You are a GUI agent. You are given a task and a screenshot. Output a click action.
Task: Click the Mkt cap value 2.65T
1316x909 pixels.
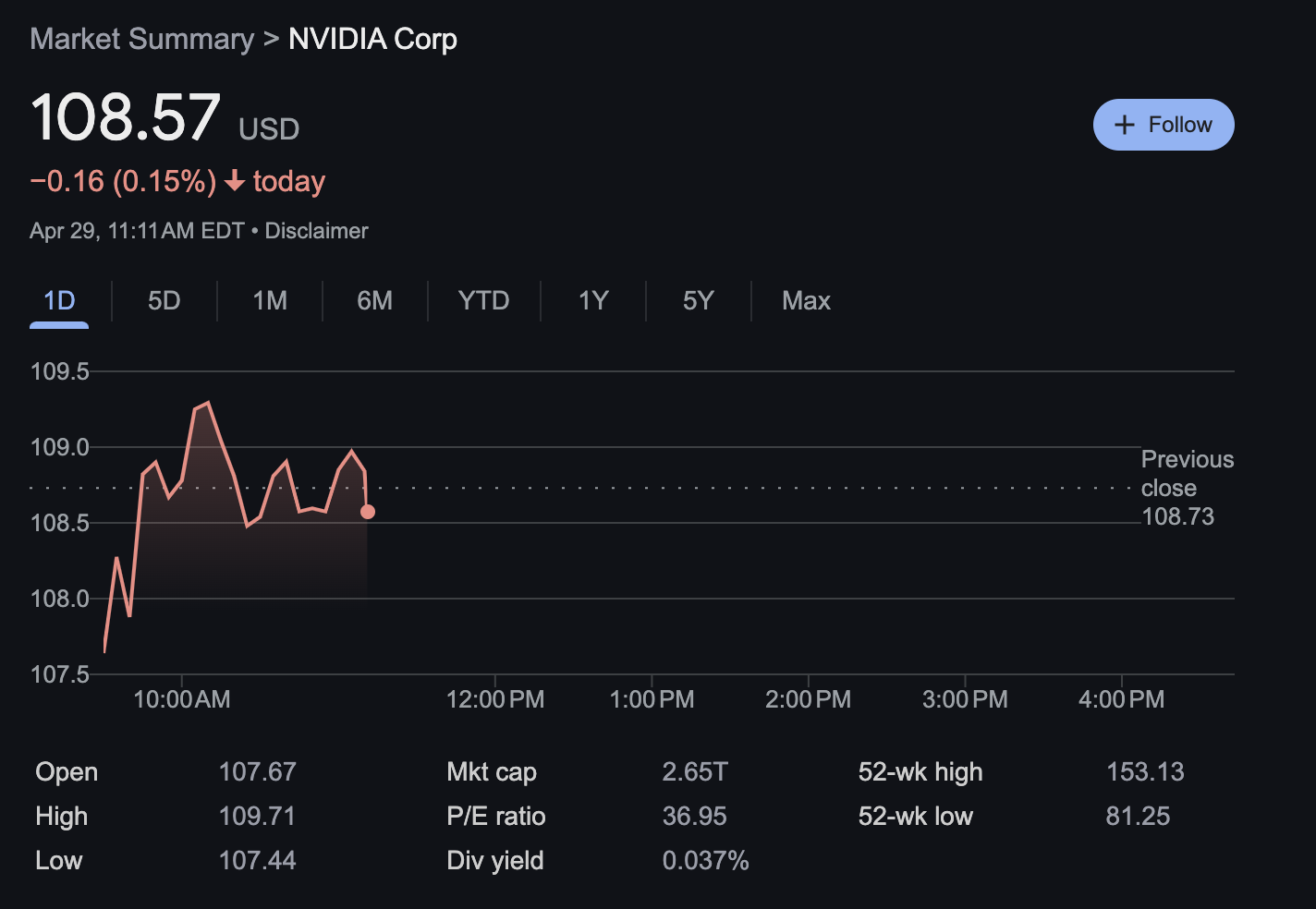(695, 772)
